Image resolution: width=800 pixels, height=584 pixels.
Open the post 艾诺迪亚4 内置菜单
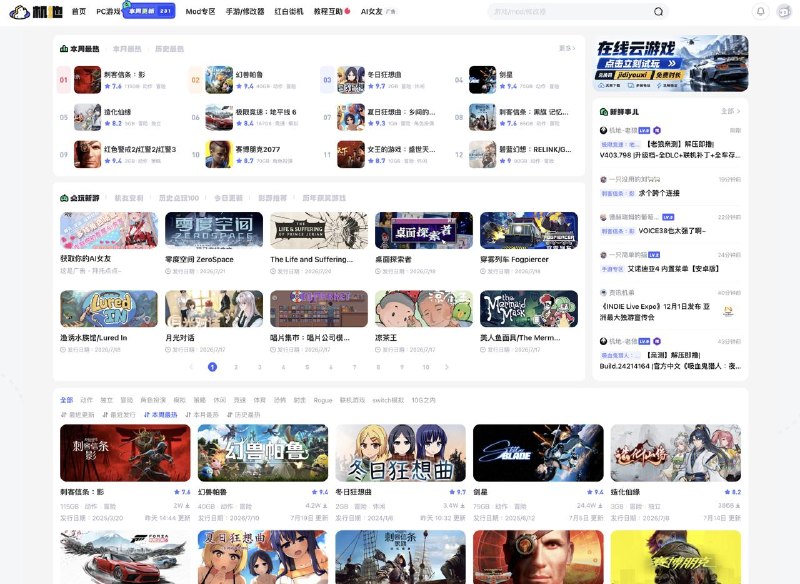point(672,269)
